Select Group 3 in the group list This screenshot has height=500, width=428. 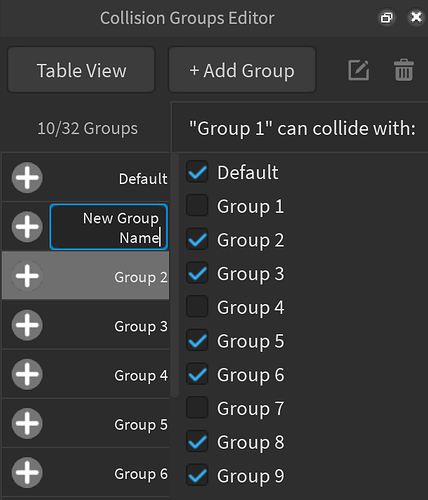(86, 325)
